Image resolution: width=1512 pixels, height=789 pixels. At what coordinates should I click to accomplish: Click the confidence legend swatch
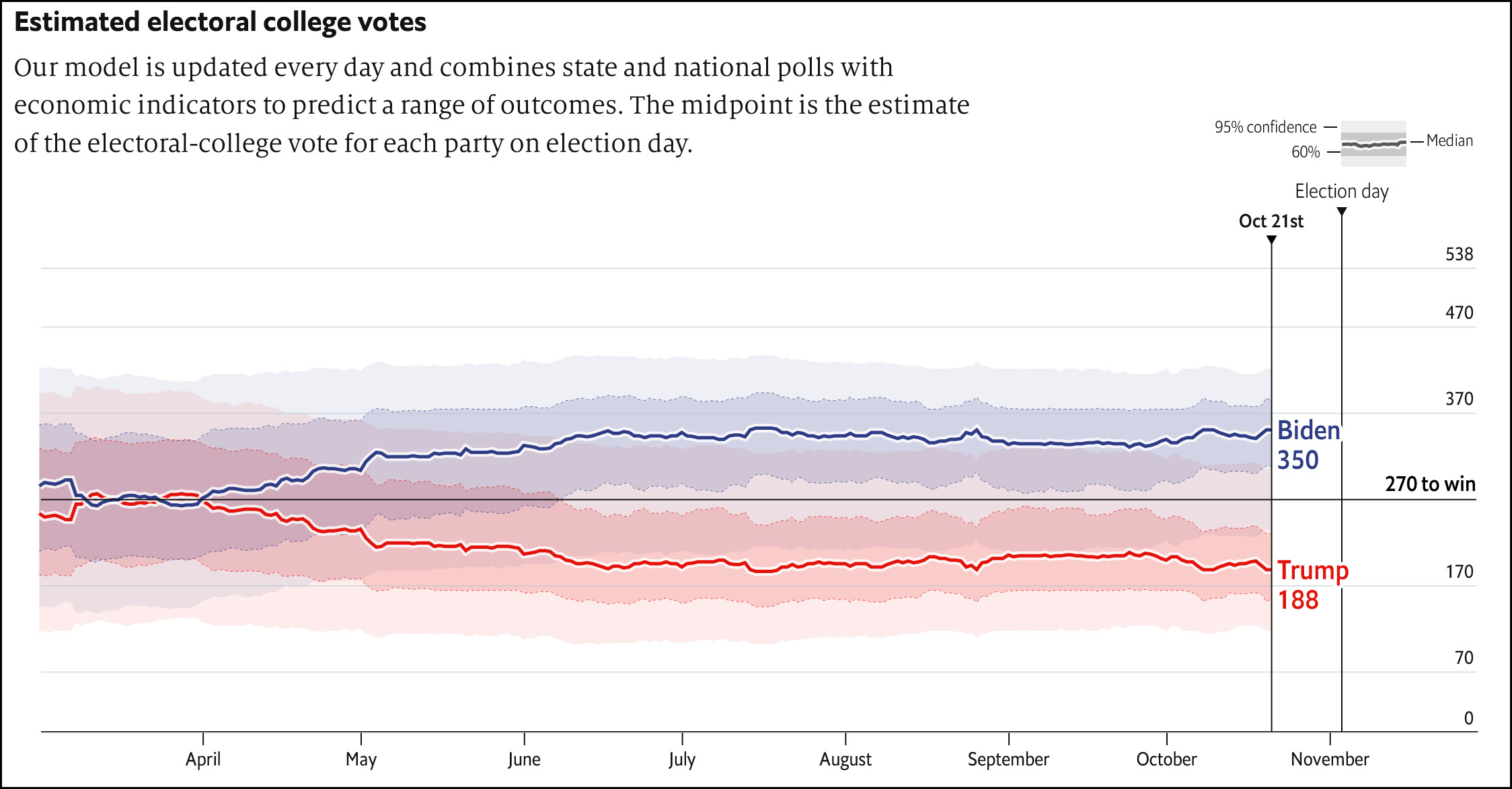pyautogui.click(x=1373, y=143)
